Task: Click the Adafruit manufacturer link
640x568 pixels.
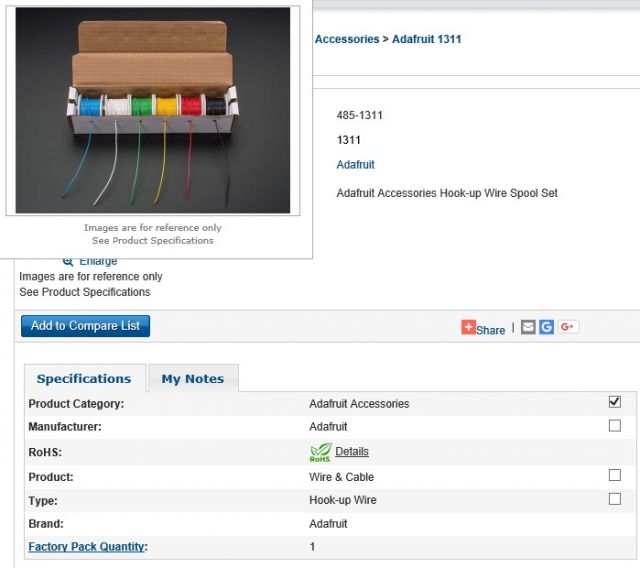Action: tap(356, 165)
